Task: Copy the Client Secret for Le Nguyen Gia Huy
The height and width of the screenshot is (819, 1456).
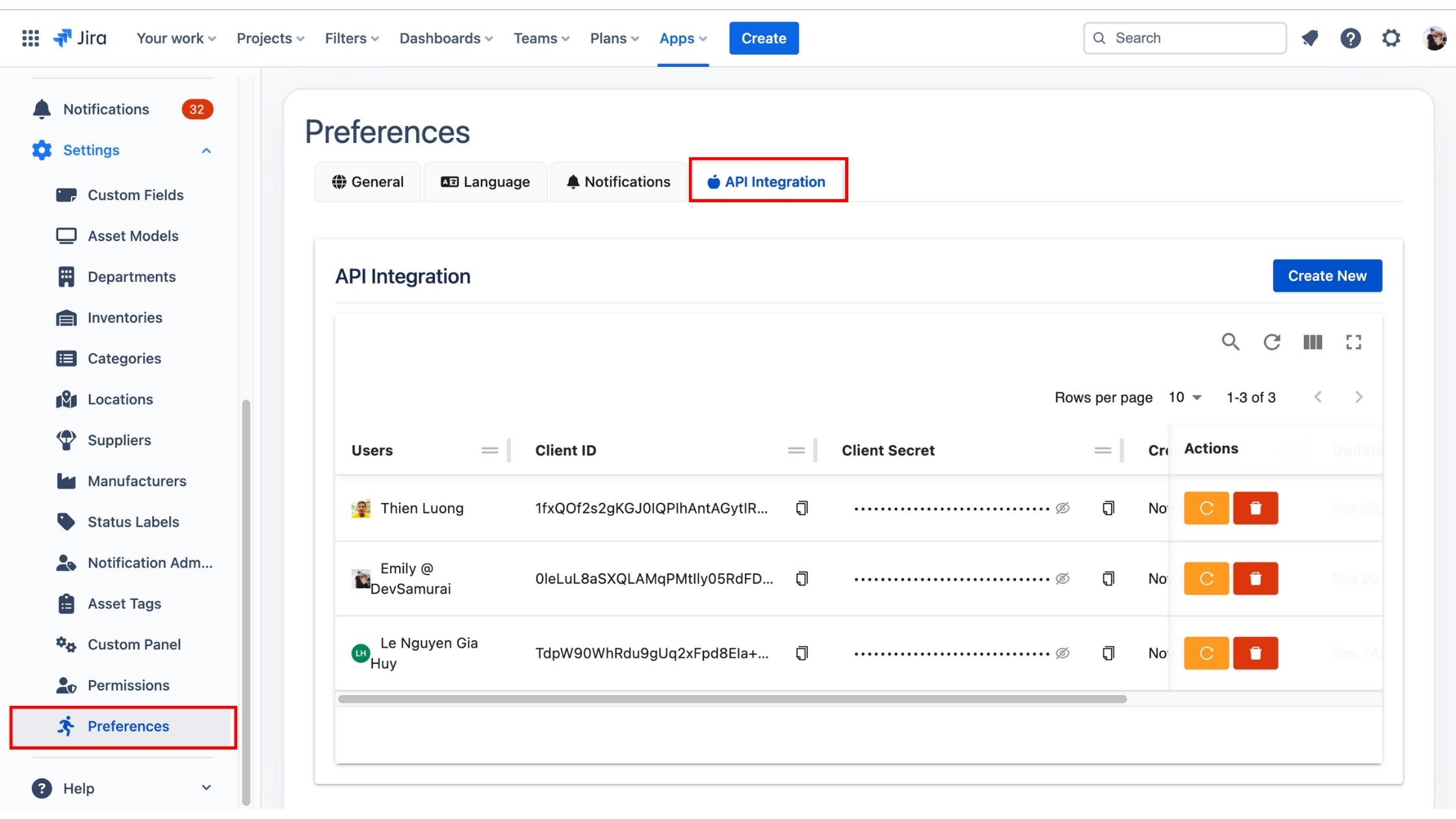Action: (1108, 653)
